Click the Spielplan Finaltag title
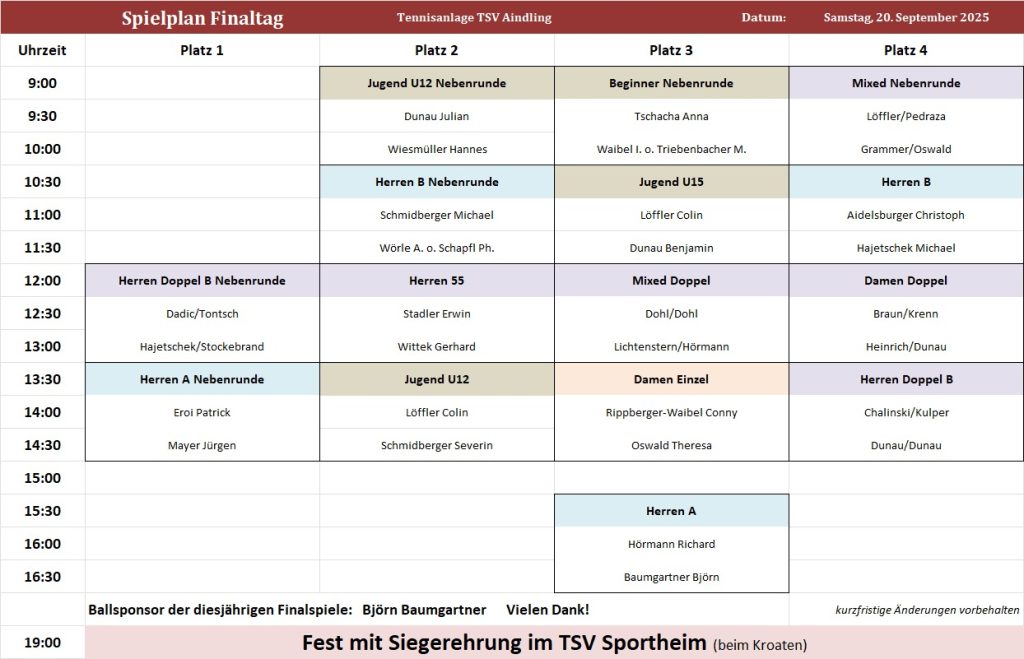 tap(202, 18)
